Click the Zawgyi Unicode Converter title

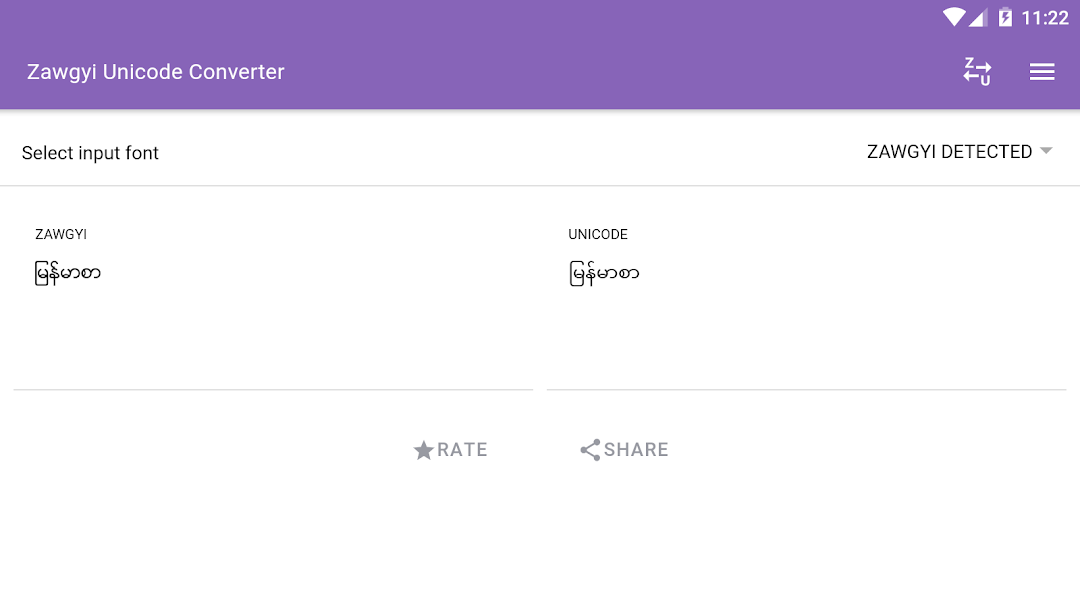[156, 72]
